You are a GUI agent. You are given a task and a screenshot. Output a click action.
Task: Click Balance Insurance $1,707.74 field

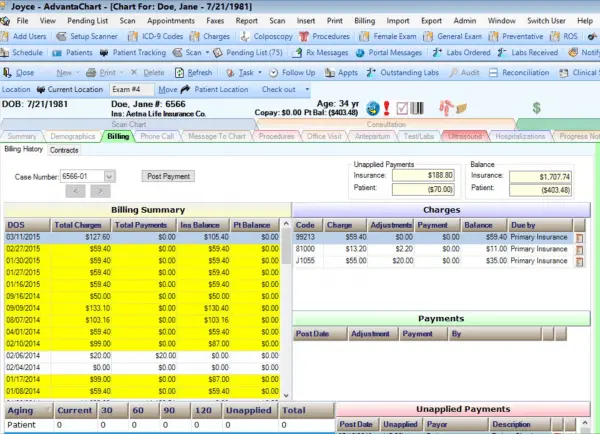[540, 177]
